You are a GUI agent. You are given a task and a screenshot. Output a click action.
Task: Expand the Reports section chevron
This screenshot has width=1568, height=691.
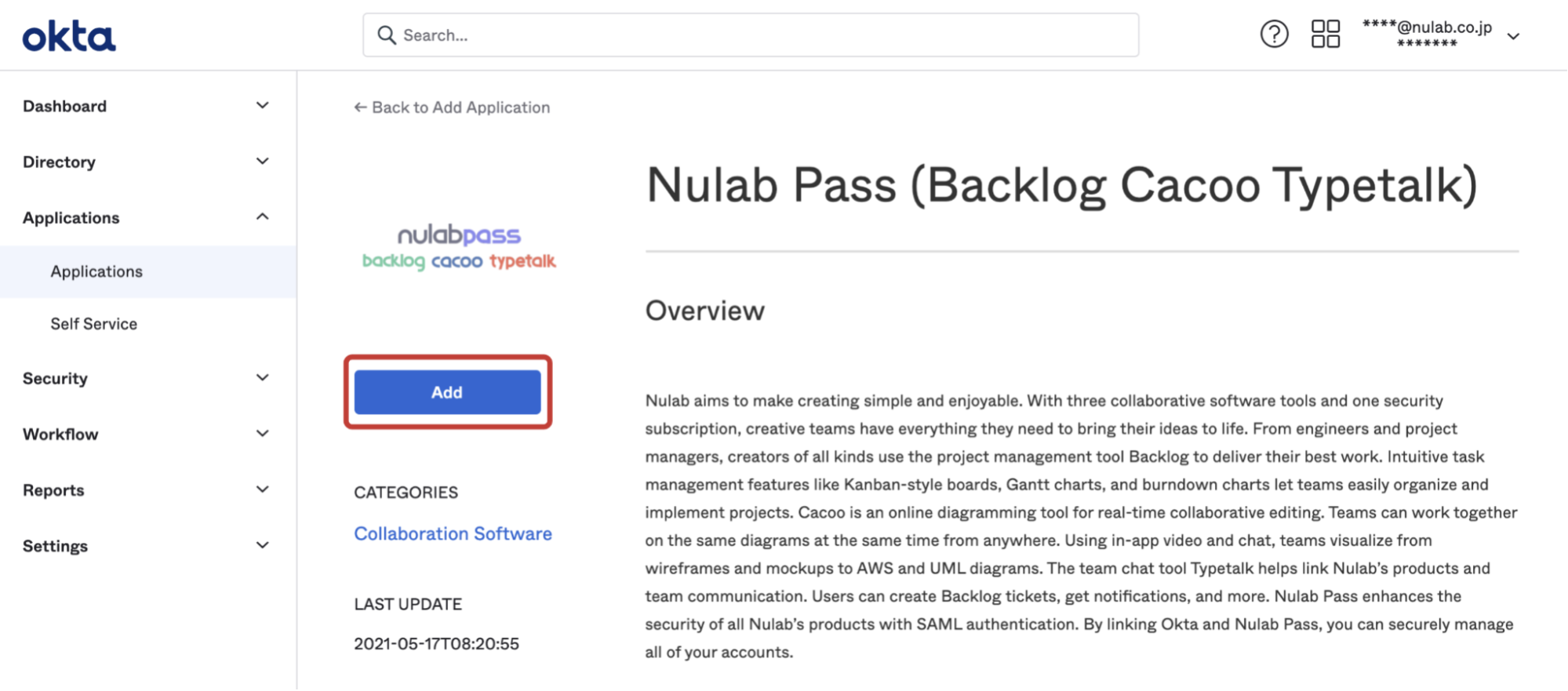click(263, 489)
